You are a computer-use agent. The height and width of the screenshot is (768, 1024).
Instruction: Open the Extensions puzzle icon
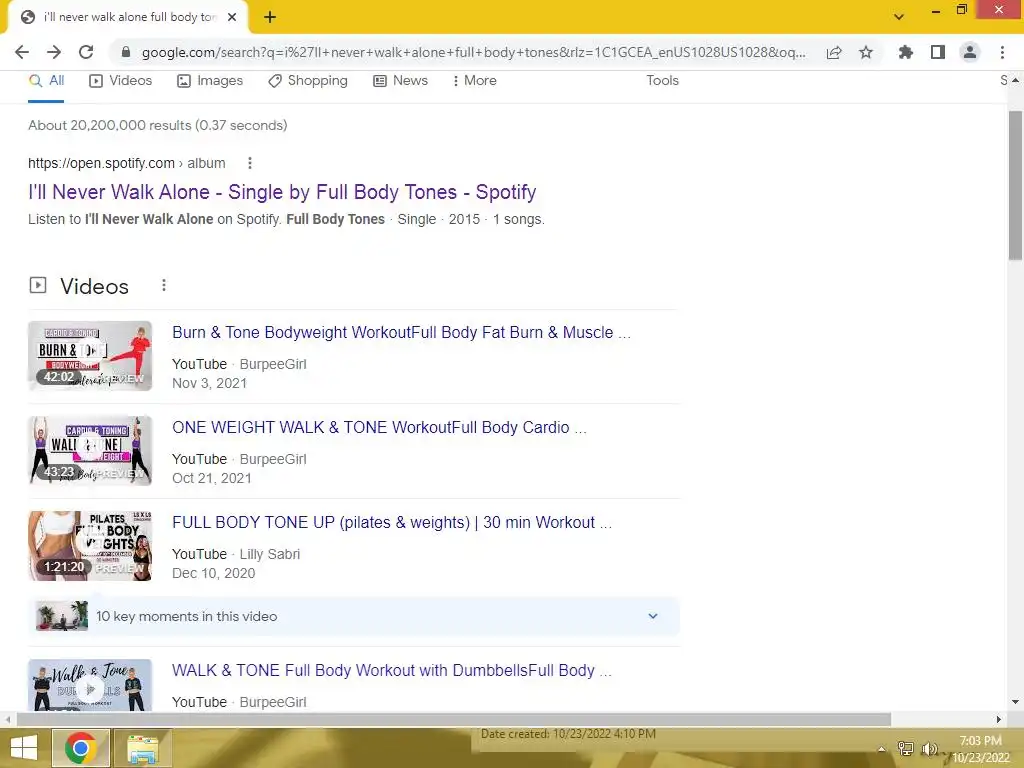pos(906,52)
